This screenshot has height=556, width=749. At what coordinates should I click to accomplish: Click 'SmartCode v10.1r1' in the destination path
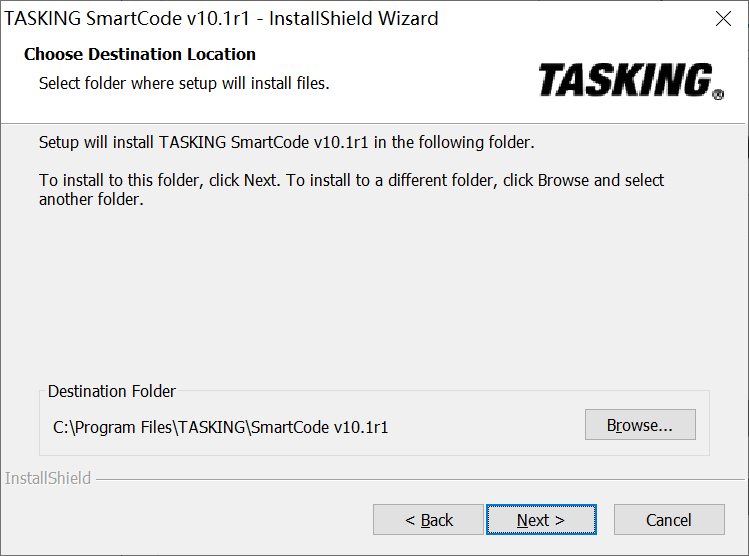(x=319, y=427)
